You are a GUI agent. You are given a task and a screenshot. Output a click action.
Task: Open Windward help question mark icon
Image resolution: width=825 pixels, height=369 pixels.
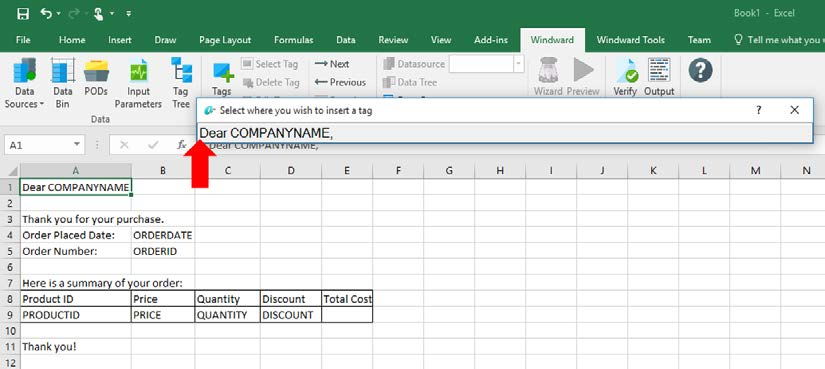pos(700,70)
